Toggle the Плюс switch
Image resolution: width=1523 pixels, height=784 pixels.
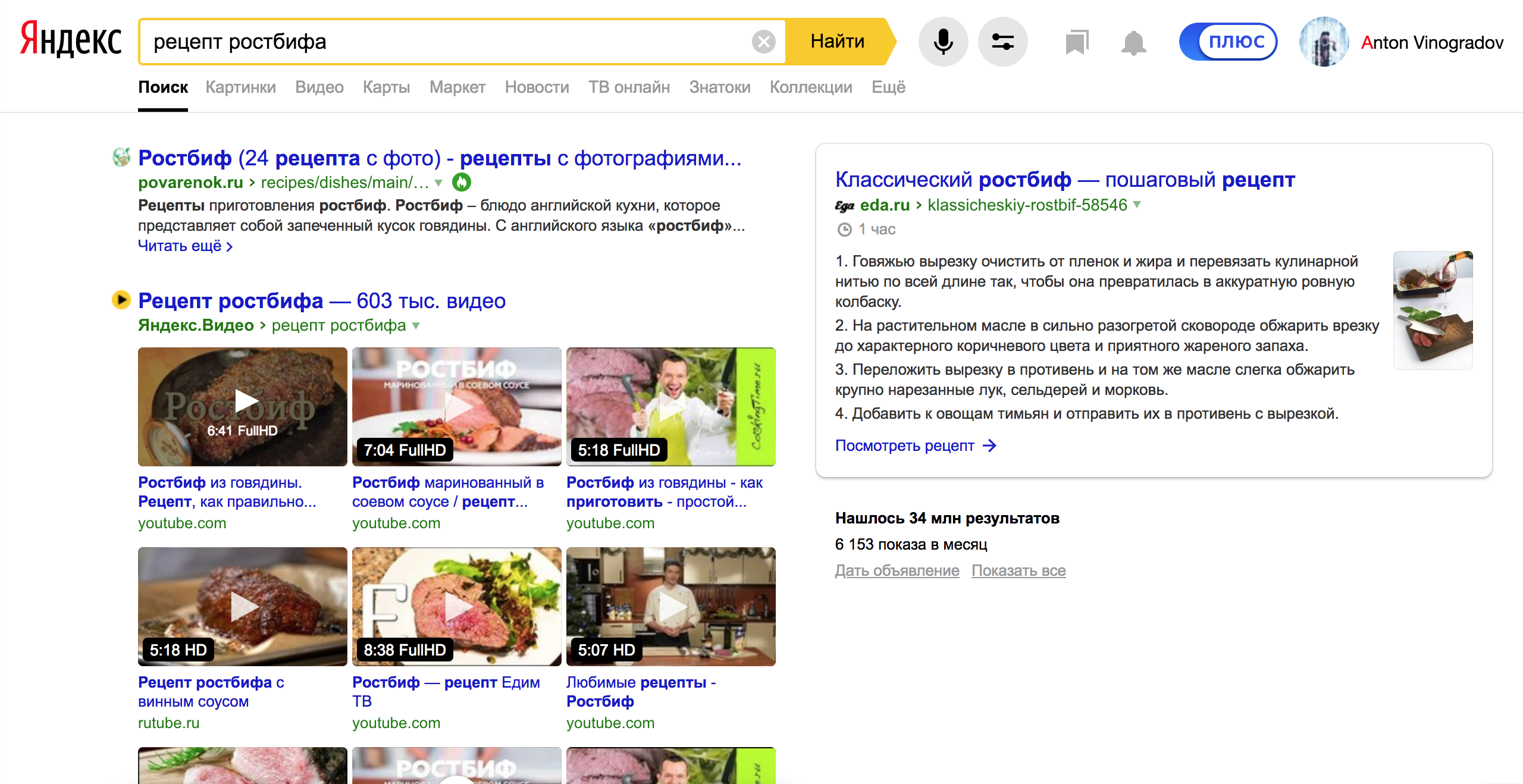tap(1228, 42)
